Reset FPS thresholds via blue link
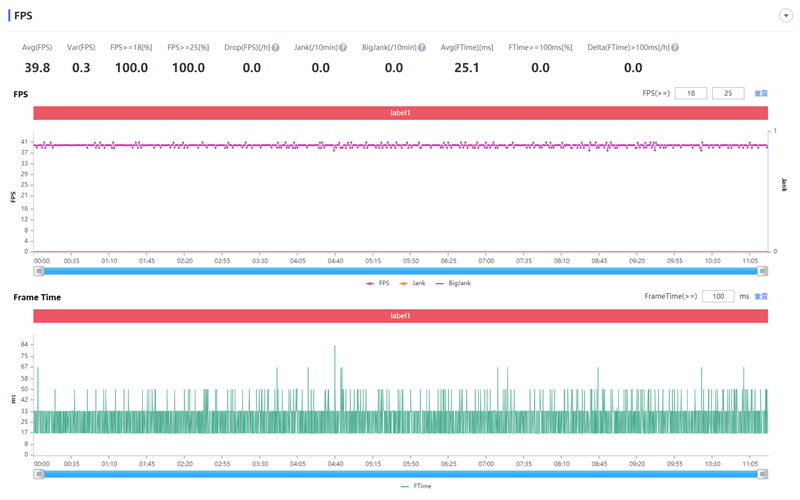This screenshot has height=500, width=800. pyautogui.click(x=761, y=93)
